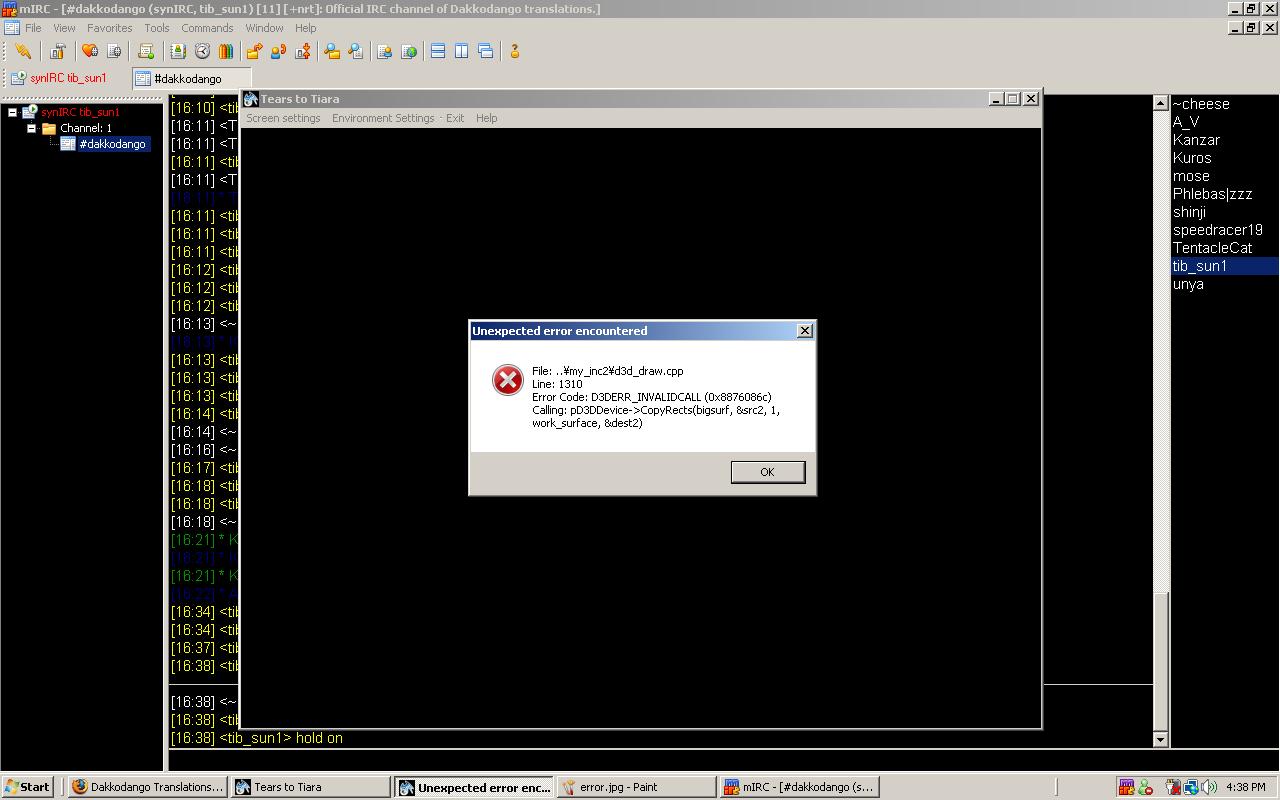
Task: Close the Unexpected error dialog
Action: click(x=804, y=331)
